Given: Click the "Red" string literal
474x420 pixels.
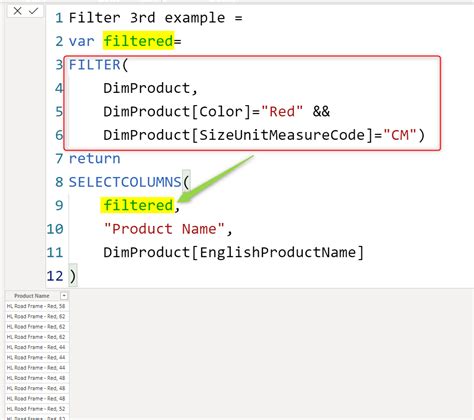Looking at the screenshot, I should (282, 111).
